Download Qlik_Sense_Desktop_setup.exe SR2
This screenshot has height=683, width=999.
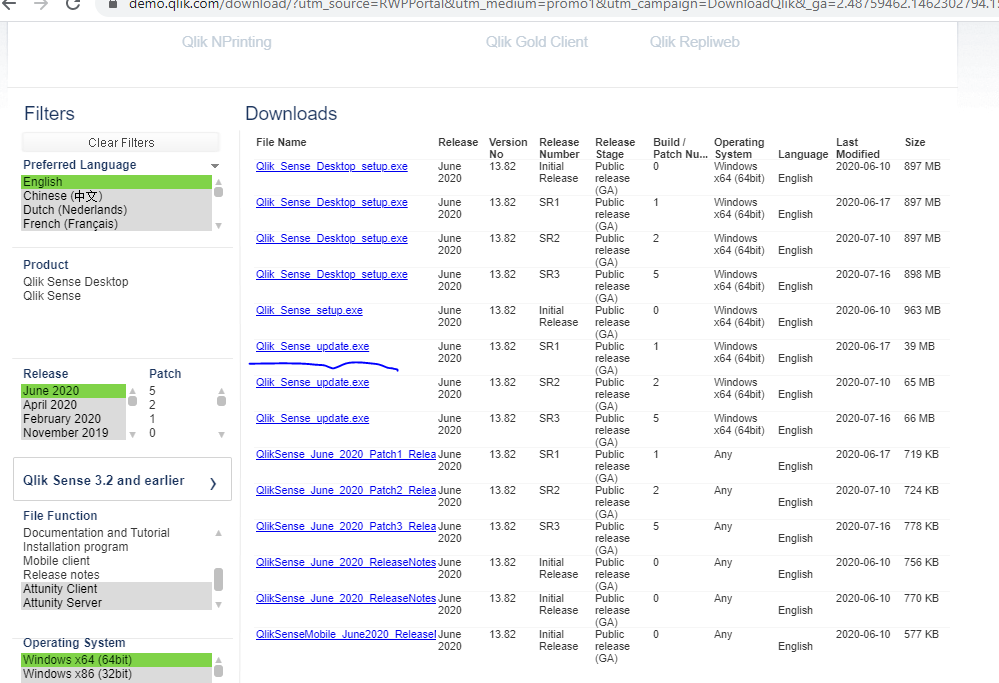point(332,238)
